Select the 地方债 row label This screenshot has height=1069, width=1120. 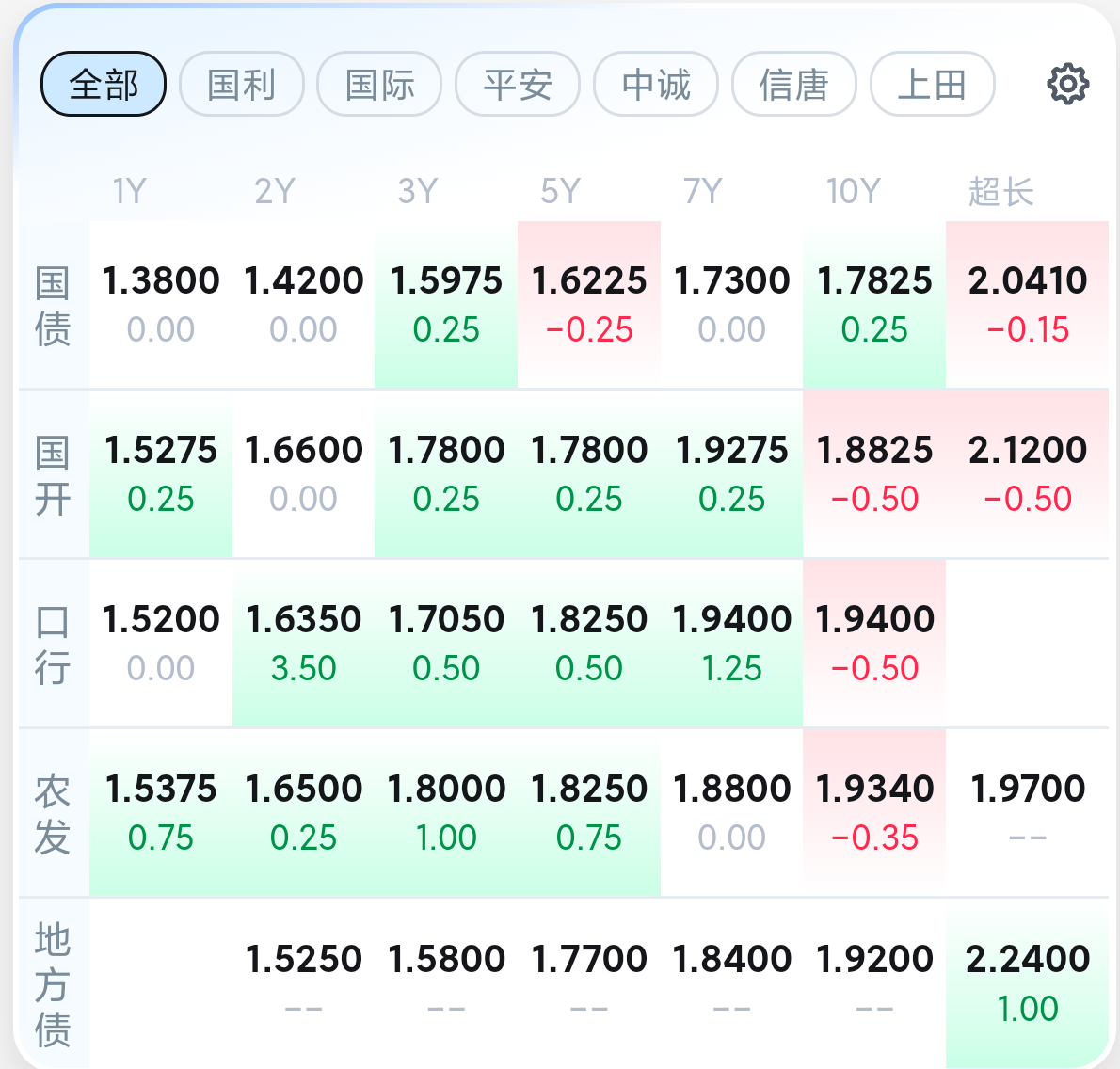(x=53, y=984)
